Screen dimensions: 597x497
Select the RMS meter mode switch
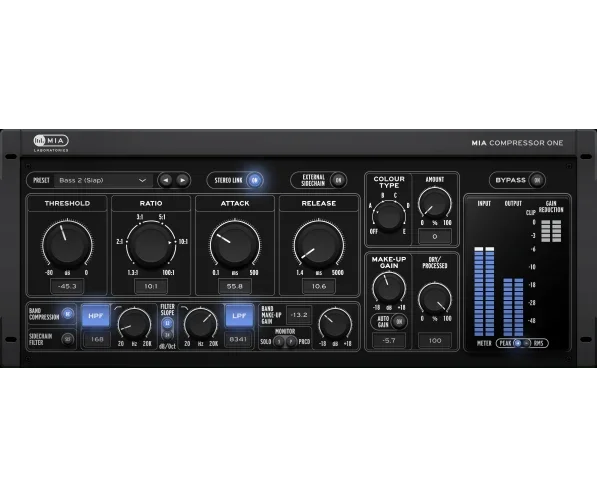pyautogui.click(x=526, y=343)
